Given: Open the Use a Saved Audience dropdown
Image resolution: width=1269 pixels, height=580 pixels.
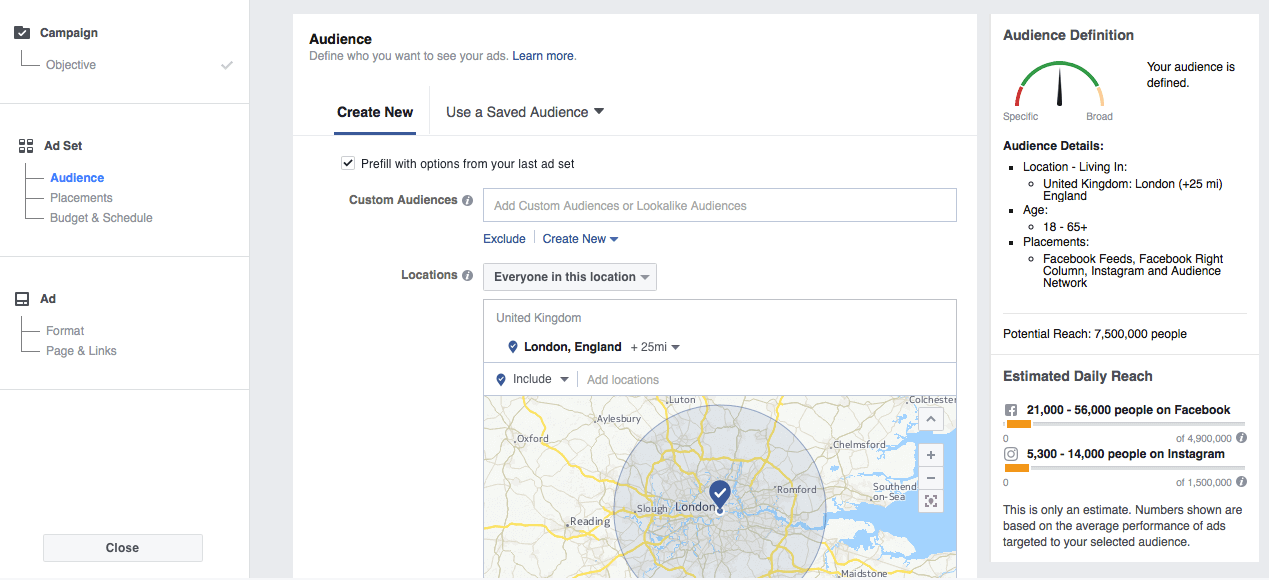Looking at the screenshot, I should coord(525,112).
